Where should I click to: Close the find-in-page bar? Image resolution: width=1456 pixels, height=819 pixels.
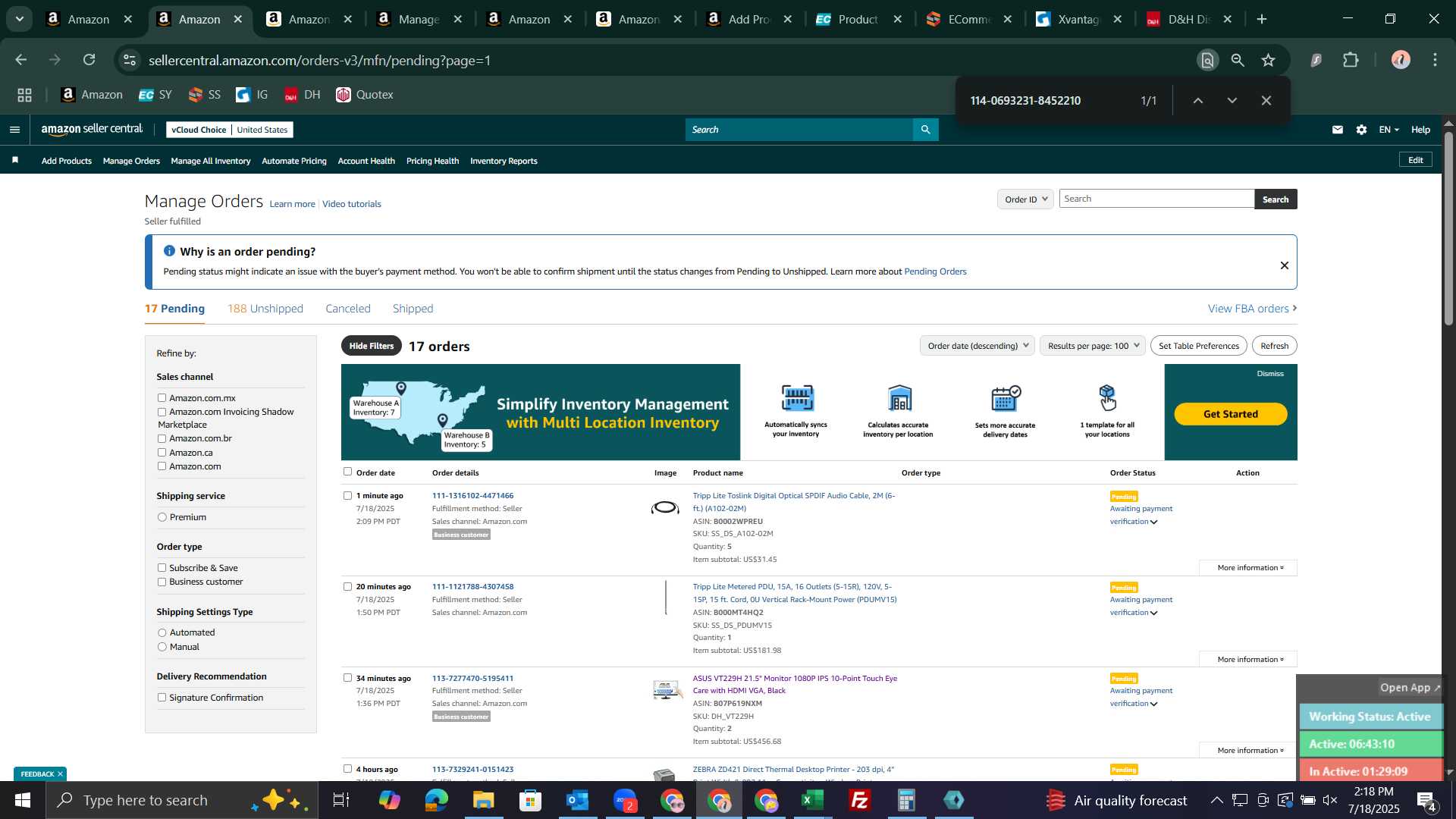point(1266,101)
